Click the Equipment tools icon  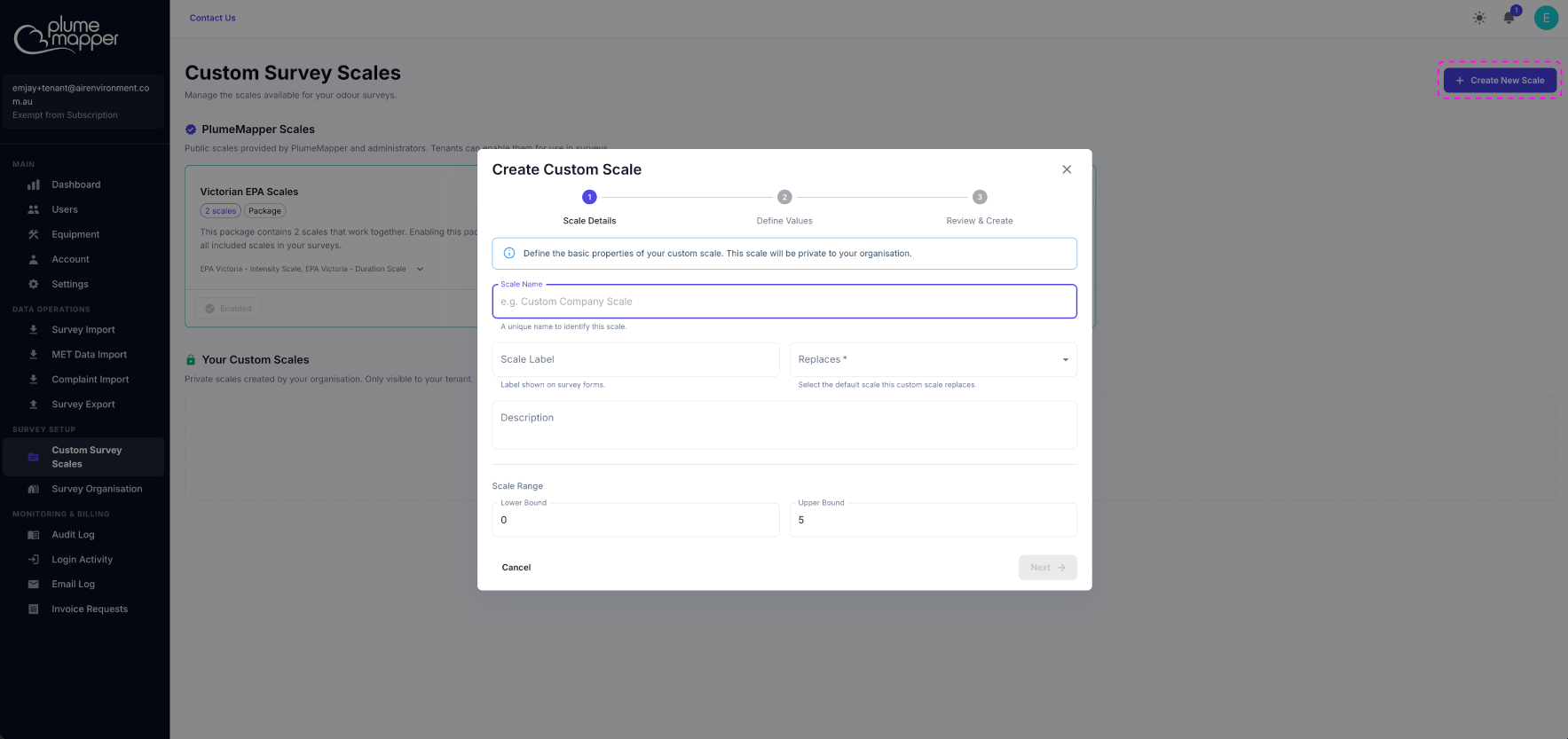click(34, 234)
